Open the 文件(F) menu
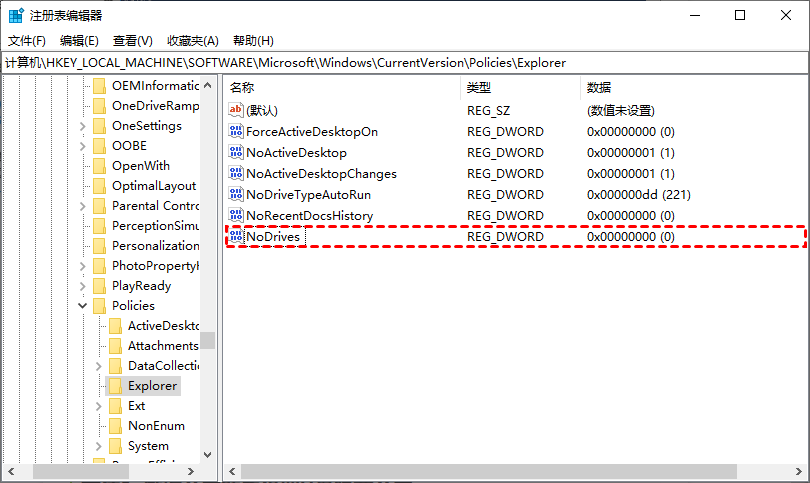 point(26,41)
